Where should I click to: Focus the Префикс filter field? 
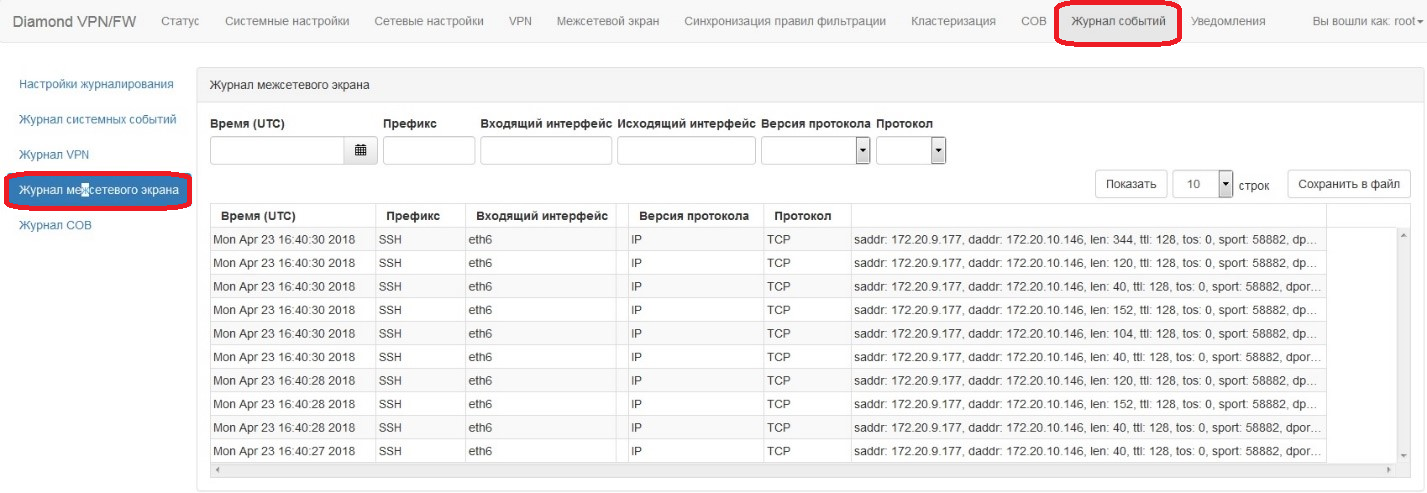coord(428,151)
